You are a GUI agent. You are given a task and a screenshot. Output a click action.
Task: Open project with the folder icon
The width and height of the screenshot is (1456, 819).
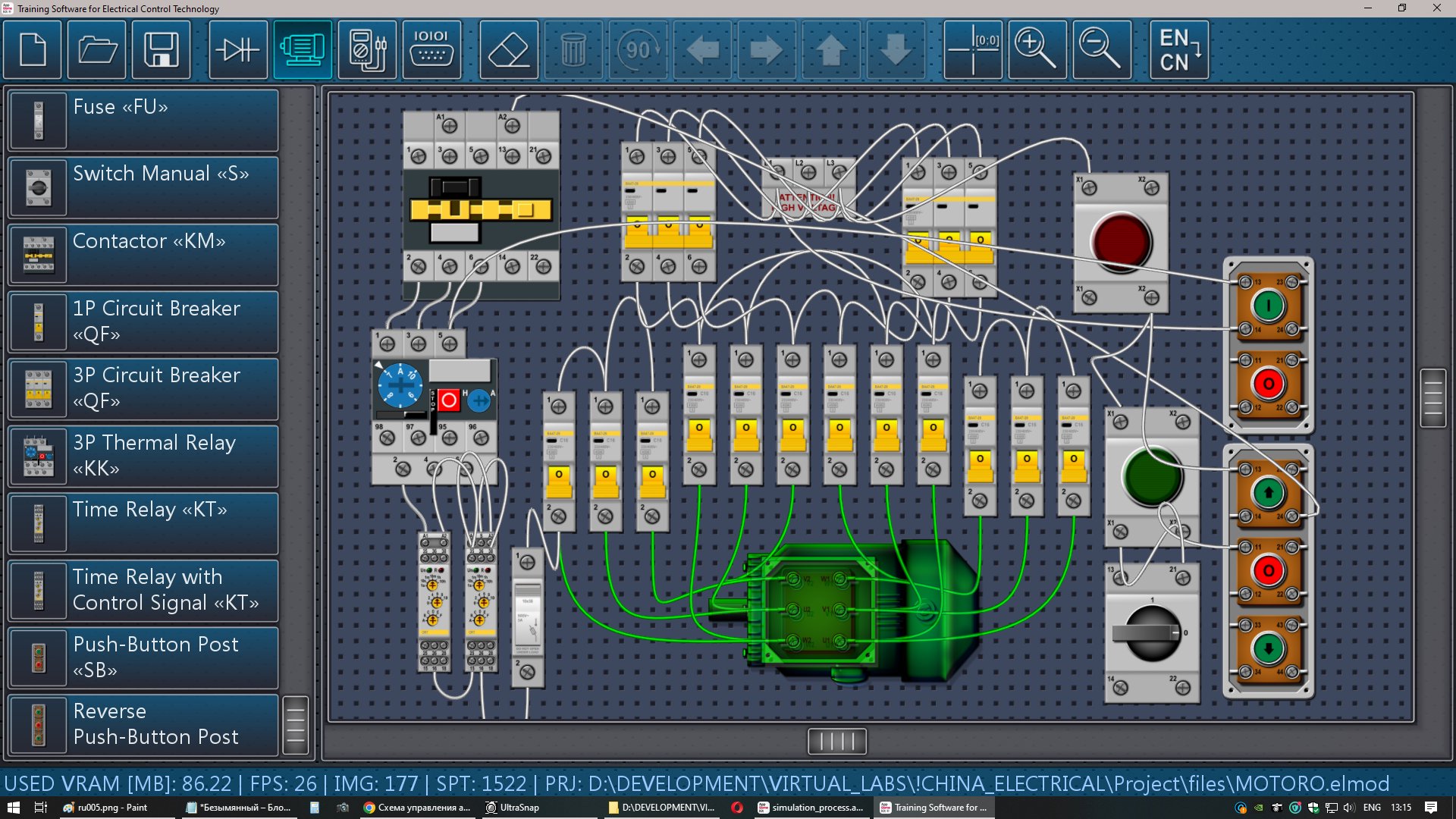click(97, 51)
